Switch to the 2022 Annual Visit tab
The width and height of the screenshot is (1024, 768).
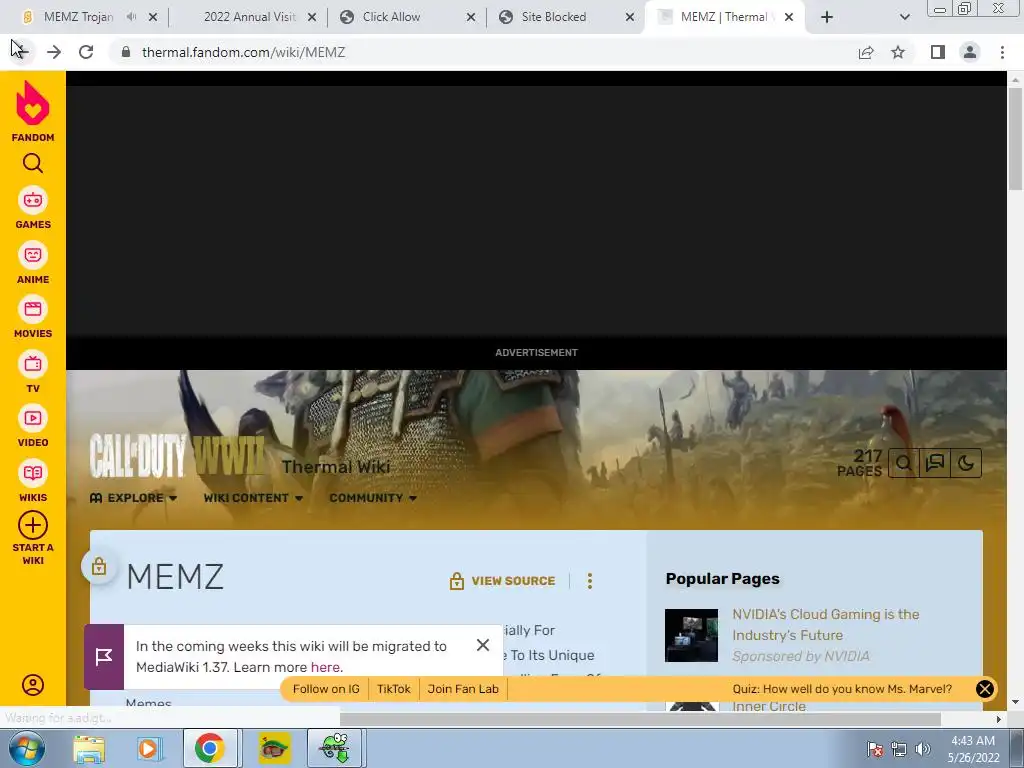(x=249, y=17)
